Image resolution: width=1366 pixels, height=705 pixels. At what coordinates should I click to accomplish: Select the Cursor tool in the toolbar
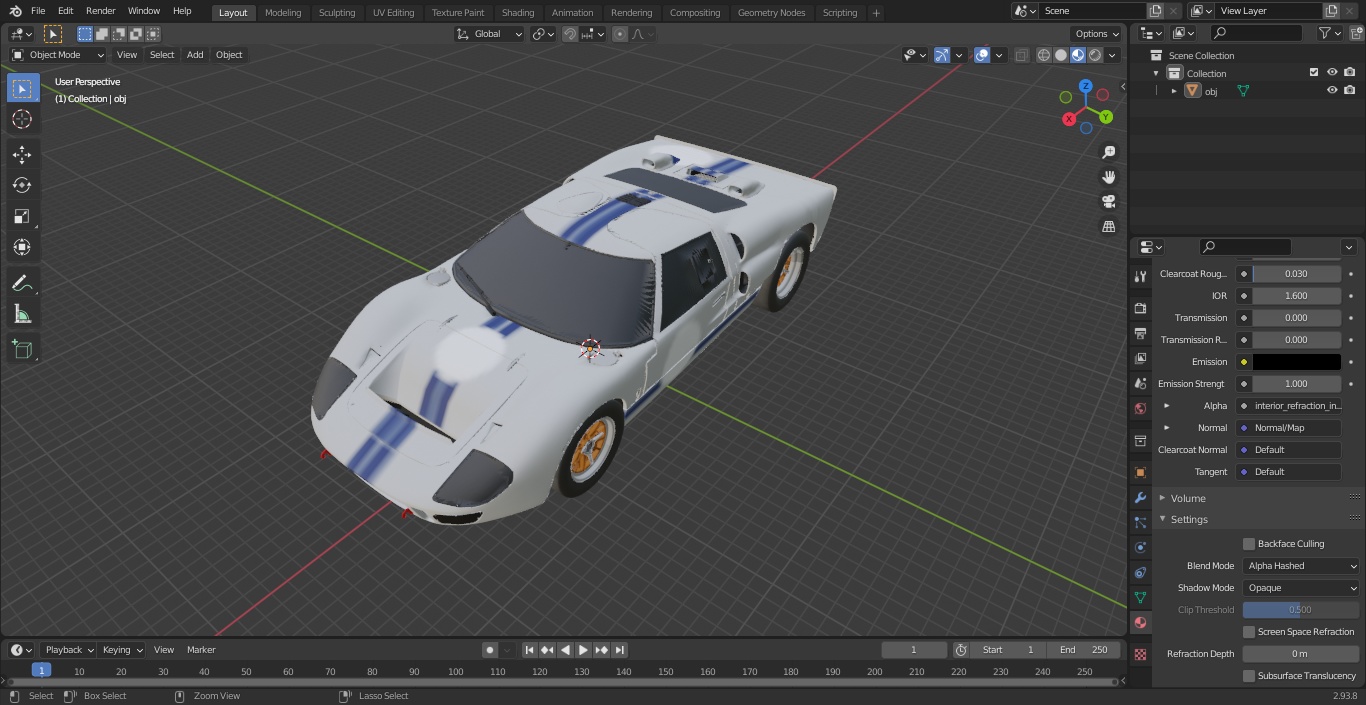[x=22, y=119]
